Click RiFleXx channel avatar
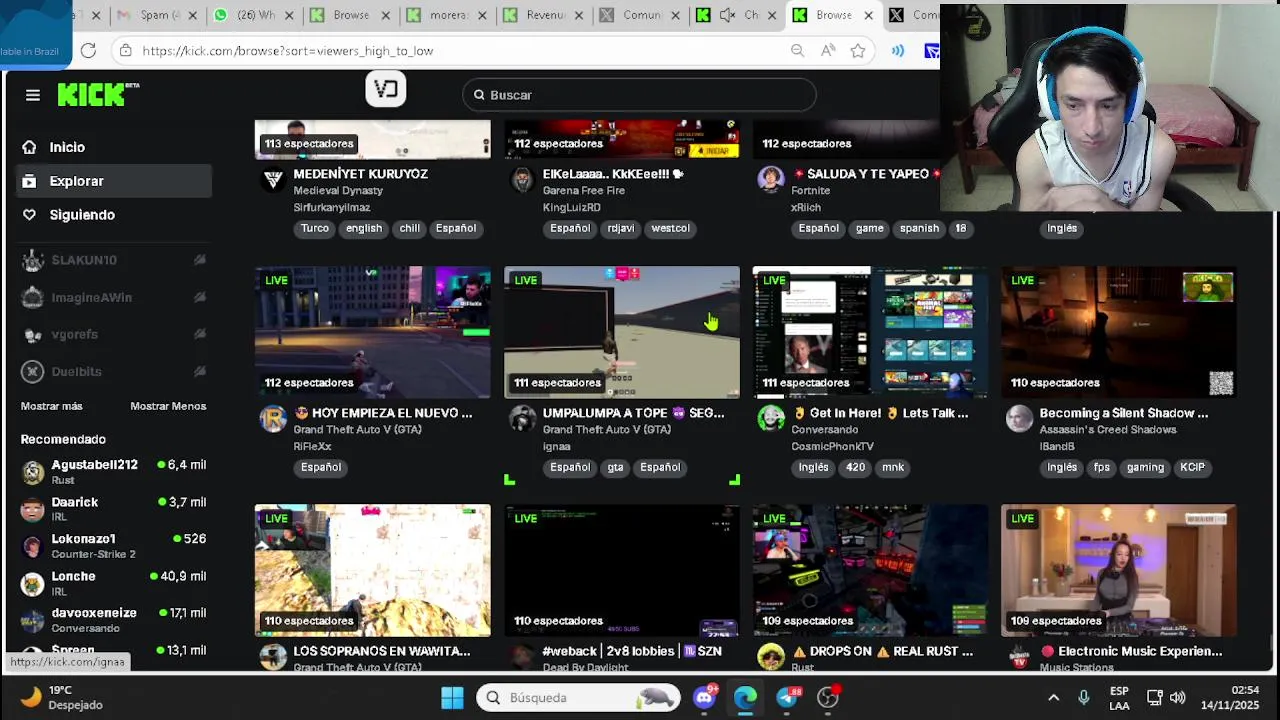The image size is (1280, 720). click(x=273, y=418)
